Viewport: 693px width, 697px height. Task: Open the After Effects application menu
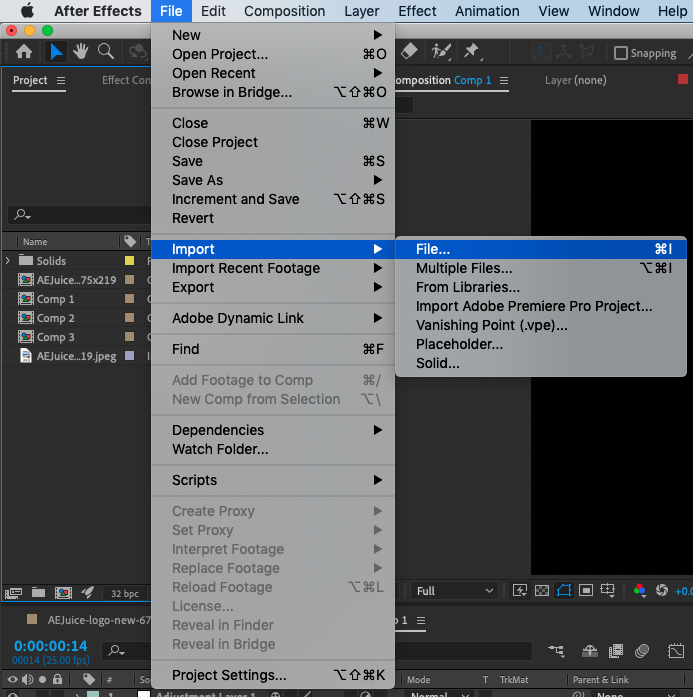(x=98, y=11)
